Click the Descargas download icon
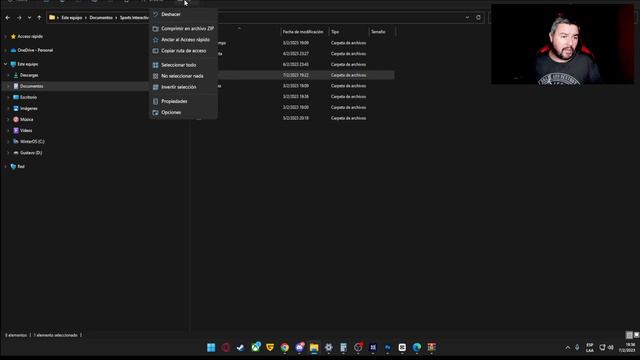The width and height of the screenshot is (640, 360). pos(16,75)
